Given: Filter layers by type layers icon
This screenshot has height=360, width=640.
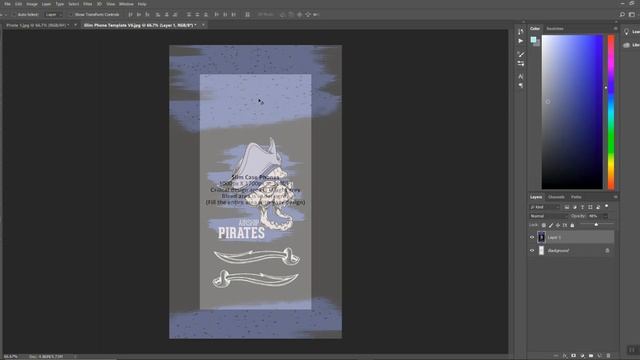Looking at the screenshot, I should point(582,207).
